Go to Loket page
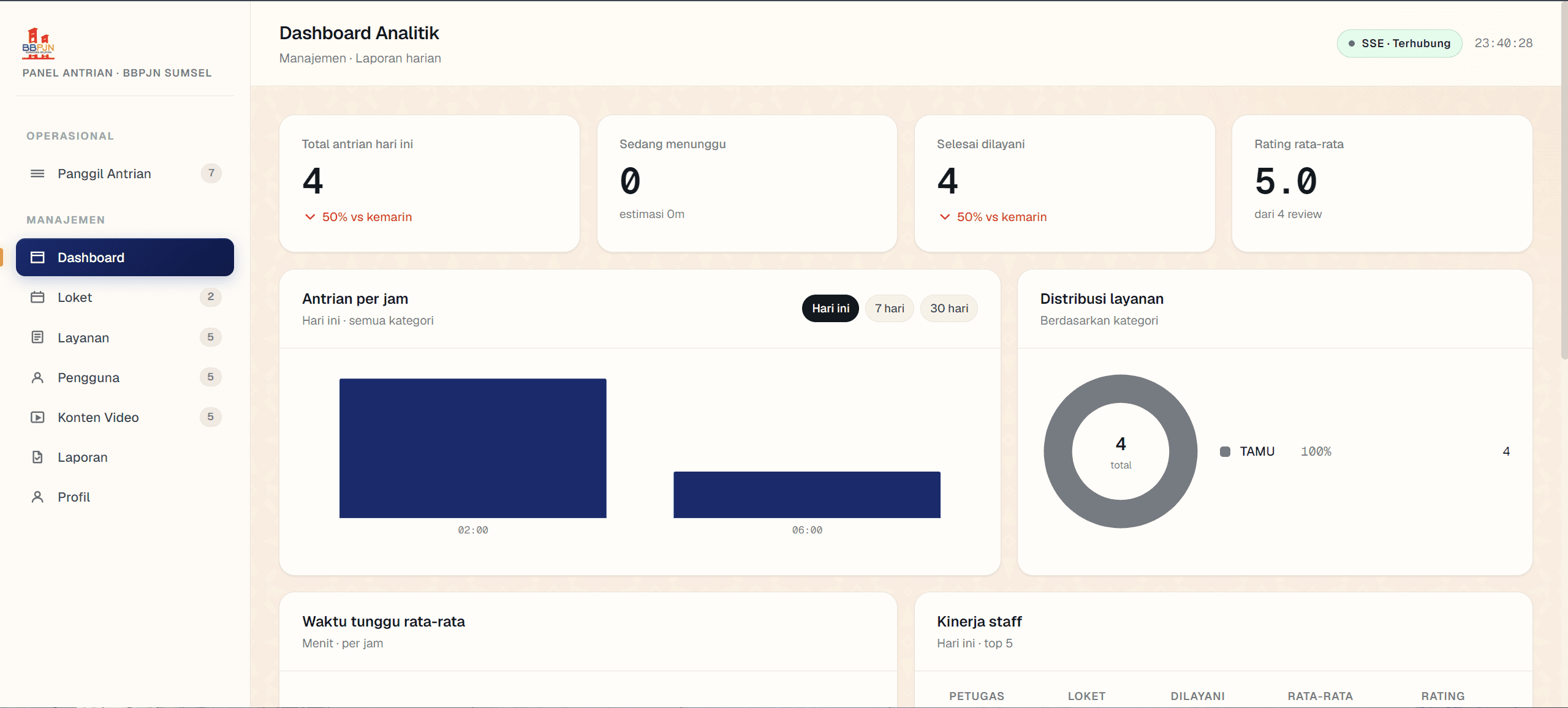The height and width of the screenshot is (708, 1568). tap(125, 297)
